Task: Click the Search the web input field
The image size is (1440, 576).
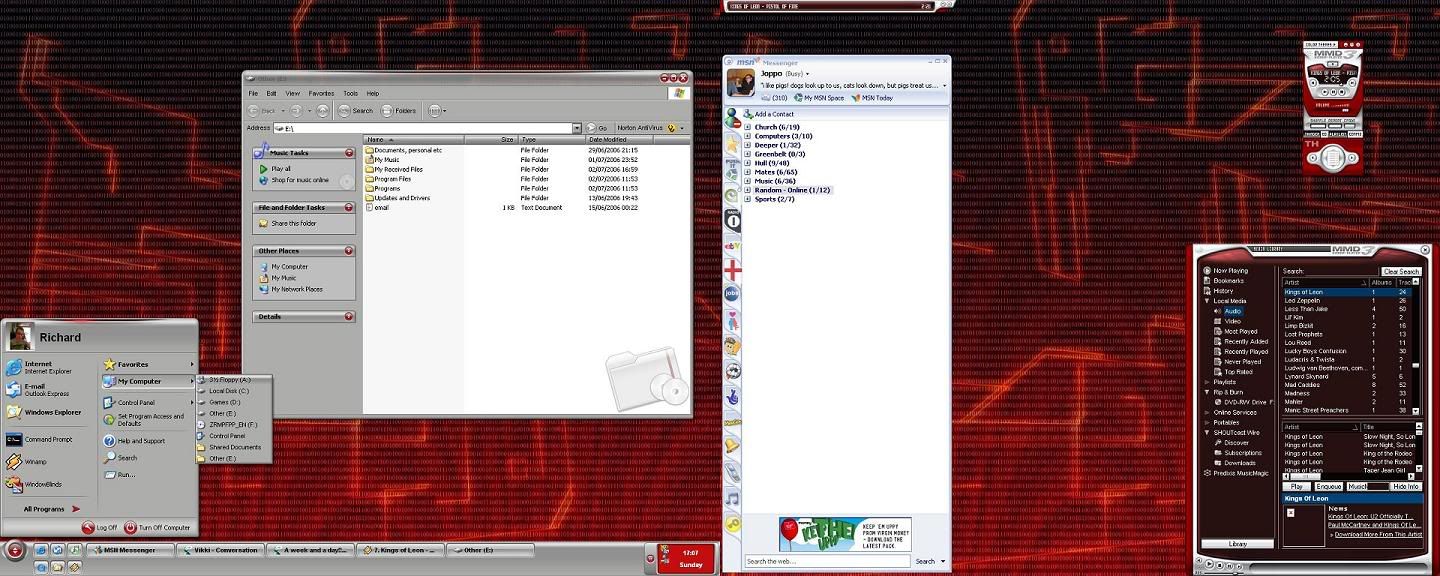Action: tap(826, 561)
